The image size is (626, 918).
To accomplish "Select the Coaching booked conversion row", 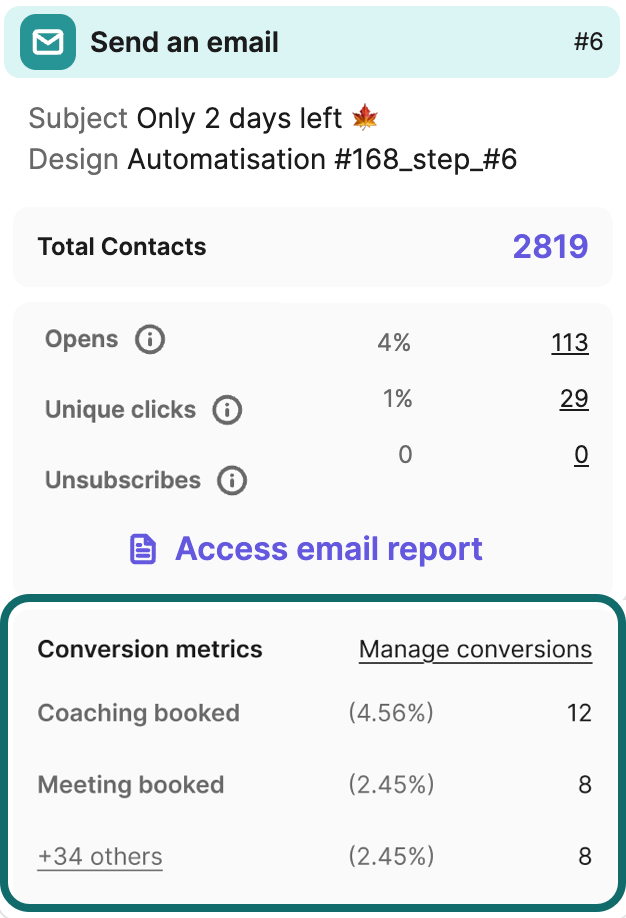I will [x=138, y=713].
